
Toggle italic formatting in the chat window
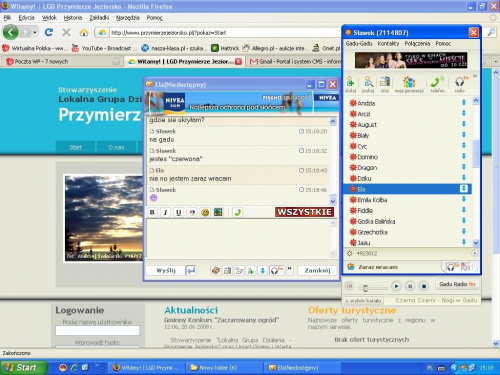click(x=165, y=212)
